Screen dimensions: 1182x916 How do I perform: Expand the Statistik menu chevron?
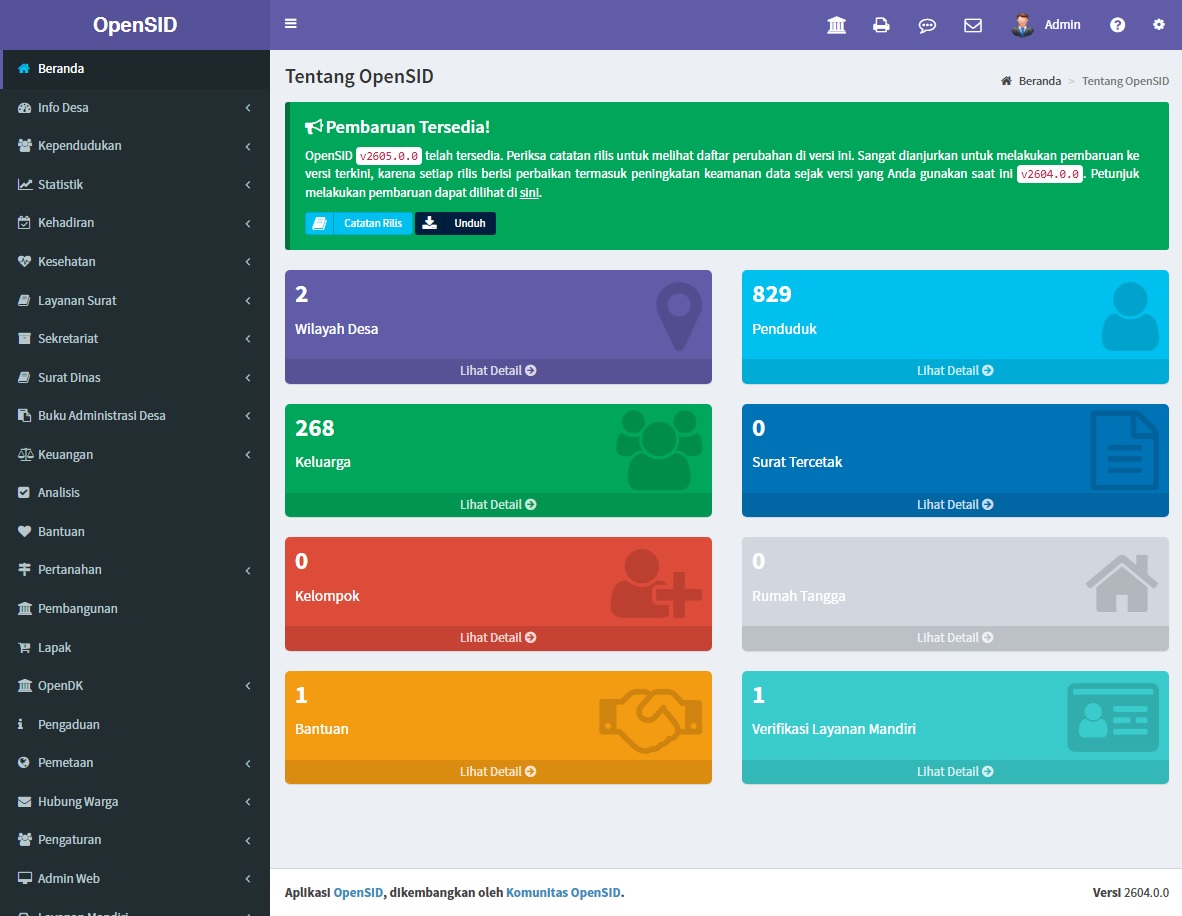click(248, 185)
